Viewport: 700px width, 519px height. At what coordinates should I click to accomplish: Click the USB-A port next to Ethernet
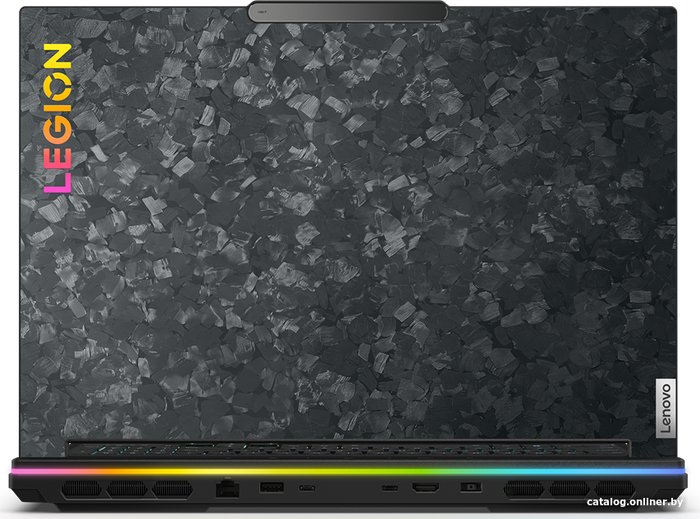(x=272, y=488)
